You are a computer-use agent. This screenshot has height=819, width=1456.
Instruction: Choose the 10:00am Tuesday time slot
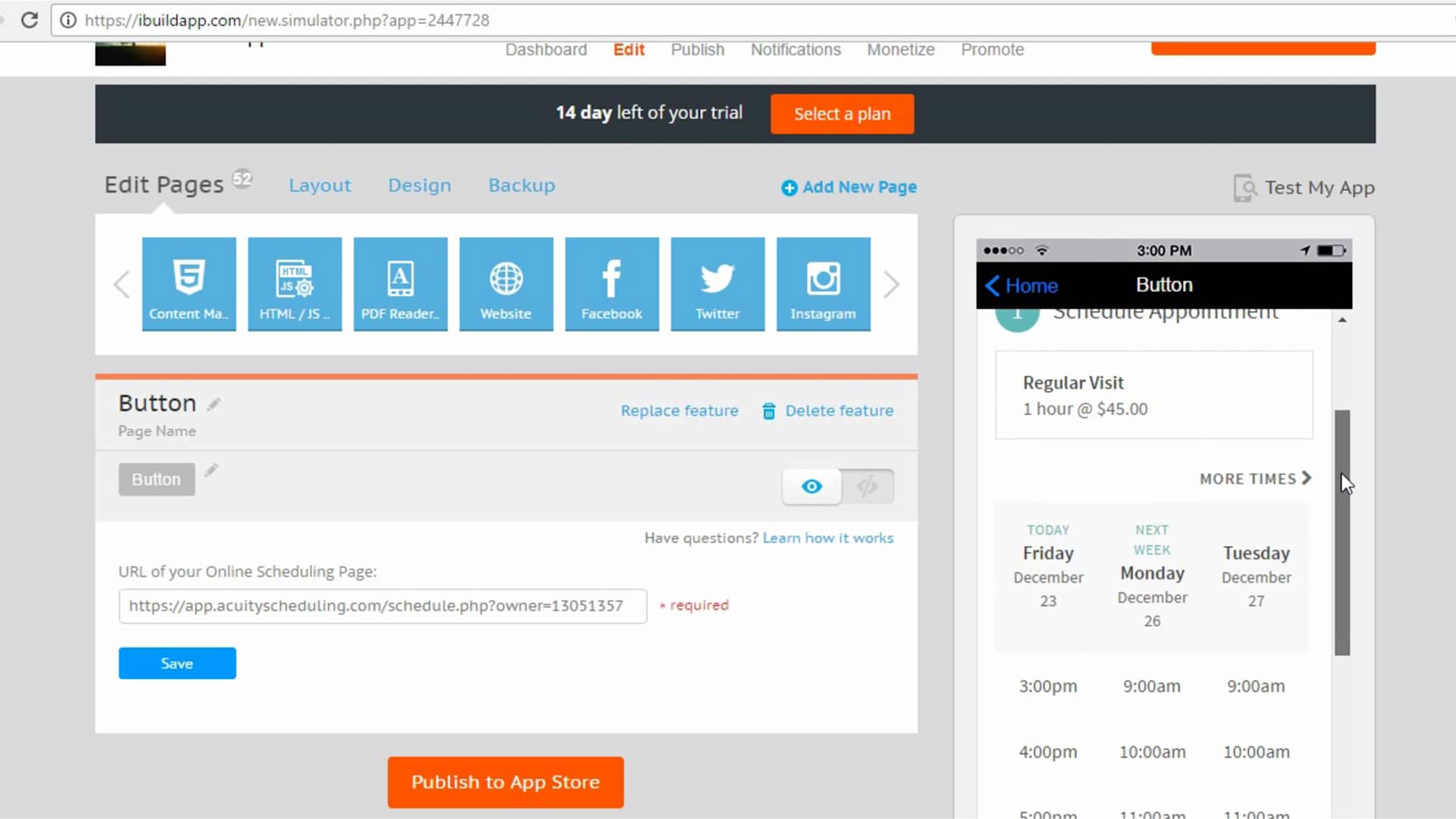1256,752
